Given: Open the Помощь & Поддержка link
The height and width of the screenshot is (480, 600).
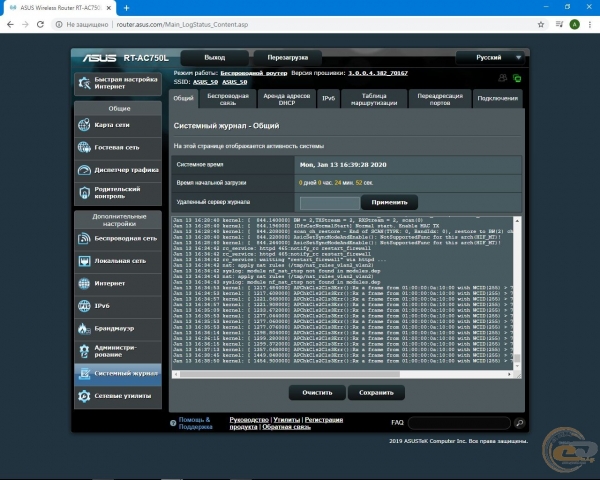Looking at the screenshot, I should click(x=195, y=423).
